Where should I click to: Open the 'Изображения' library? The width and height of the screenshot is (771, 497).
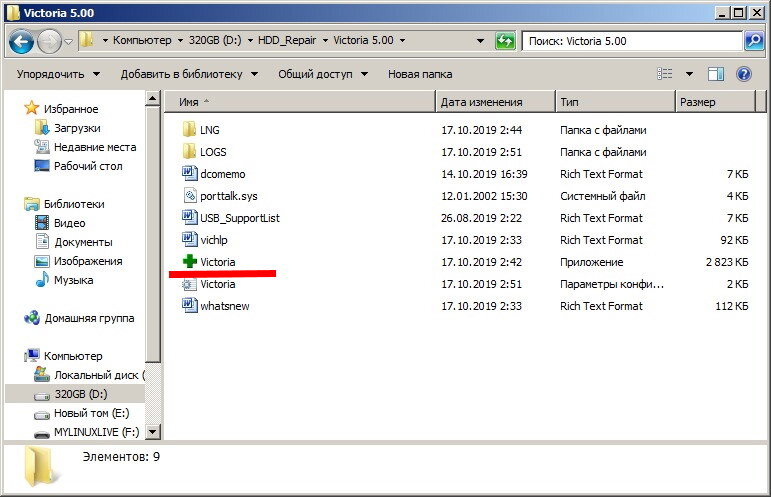88,261
